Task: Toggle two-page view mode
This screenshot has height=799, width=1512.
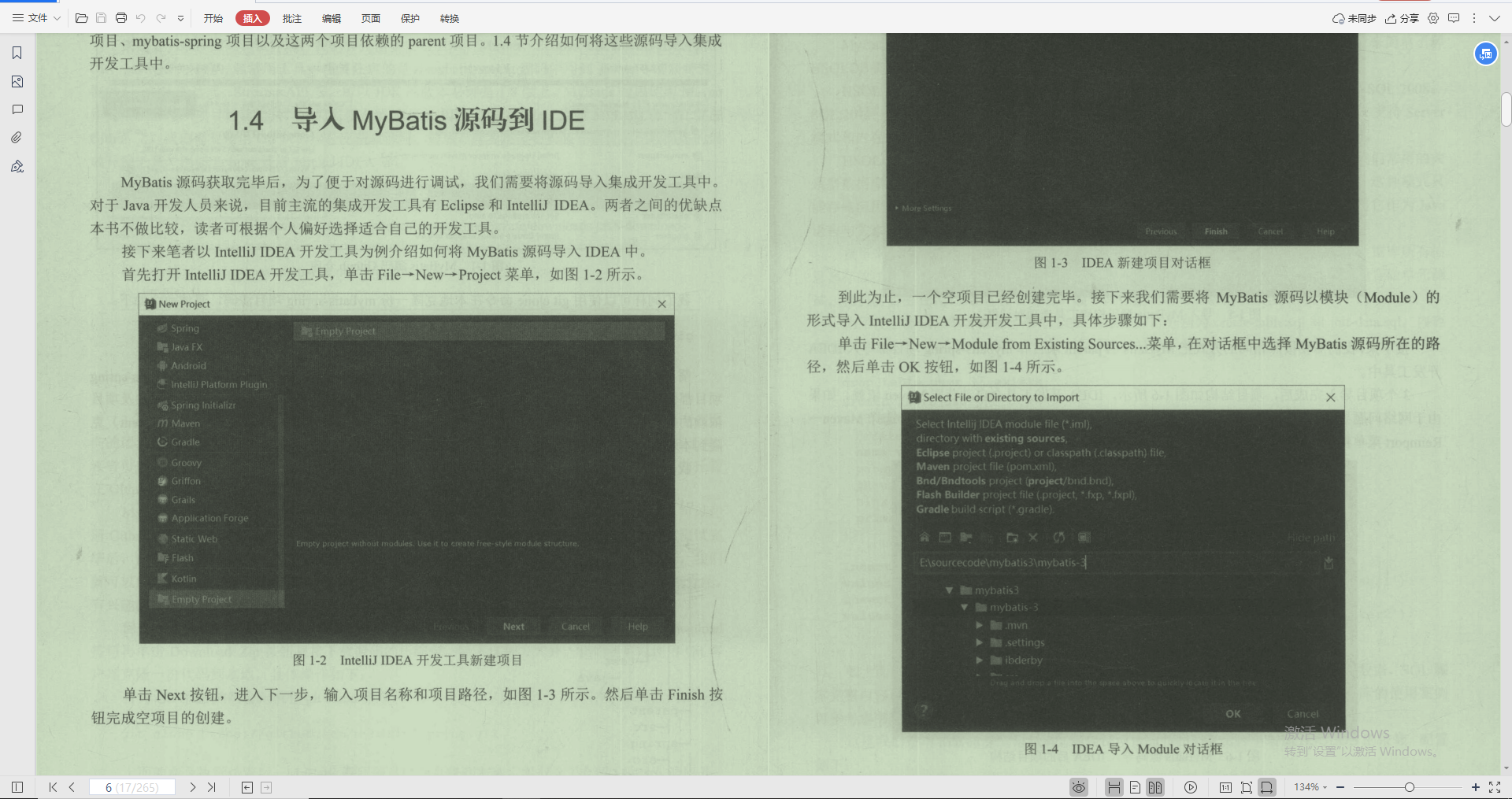Action: [x=1155, y=787]
